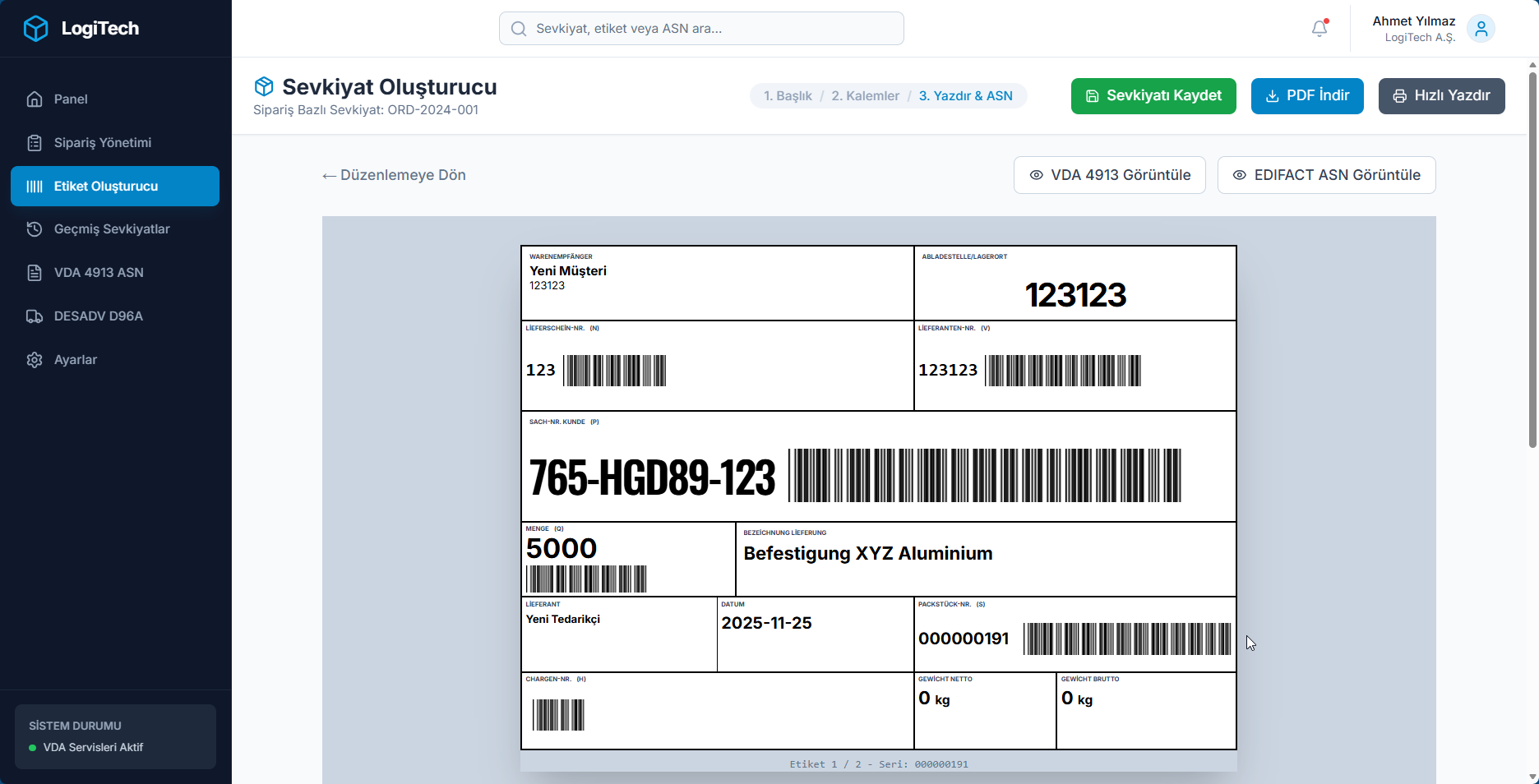Click the eye icon in VDA 4913 Görüntüle
The height and width of the screenshot is (784, 1539).
coord(1037,175)
